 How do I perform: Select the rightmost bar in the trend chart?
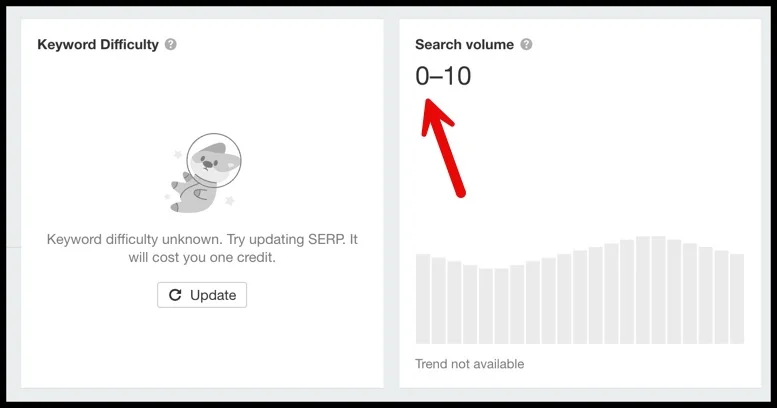(x=737, y=300)
